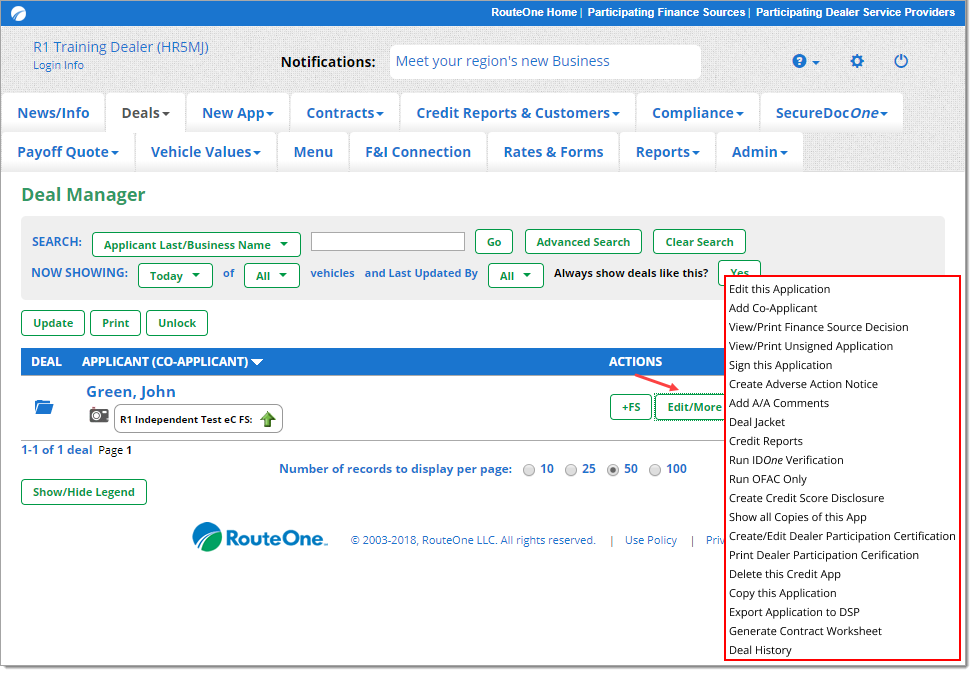The height and width of the screenshot is (673, 973).
Task: Choose Delete this Credit App
Action: point(784,574)
